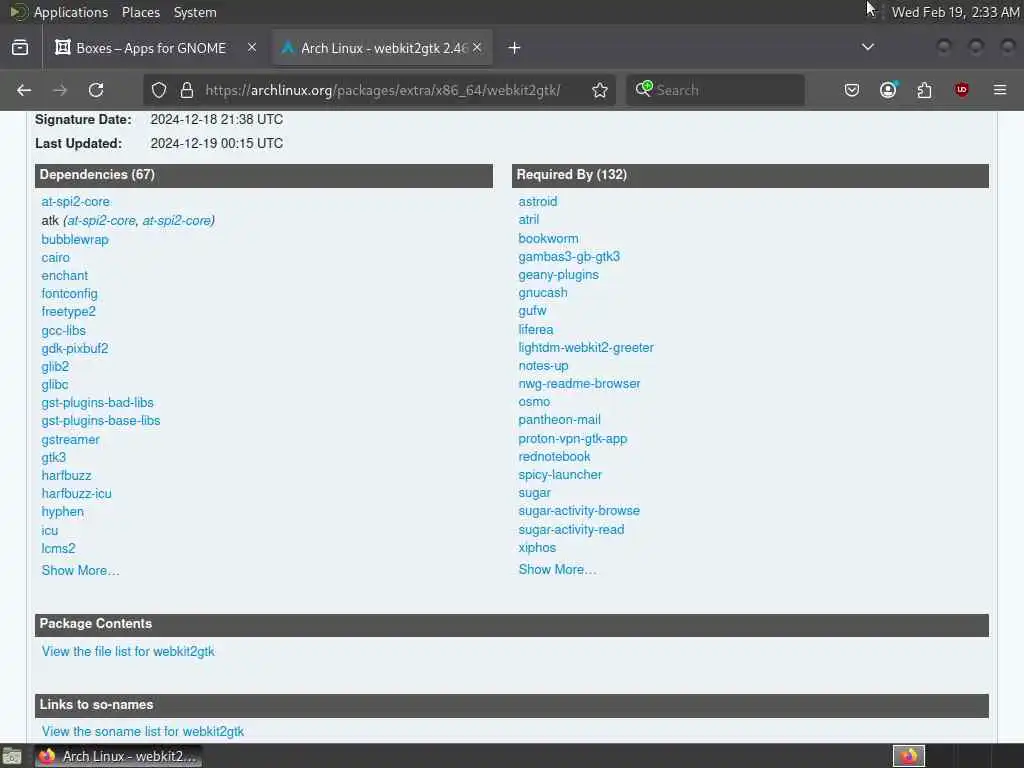
Task: Open the lightdm-webkit2-greeter link
Action: 586,347
